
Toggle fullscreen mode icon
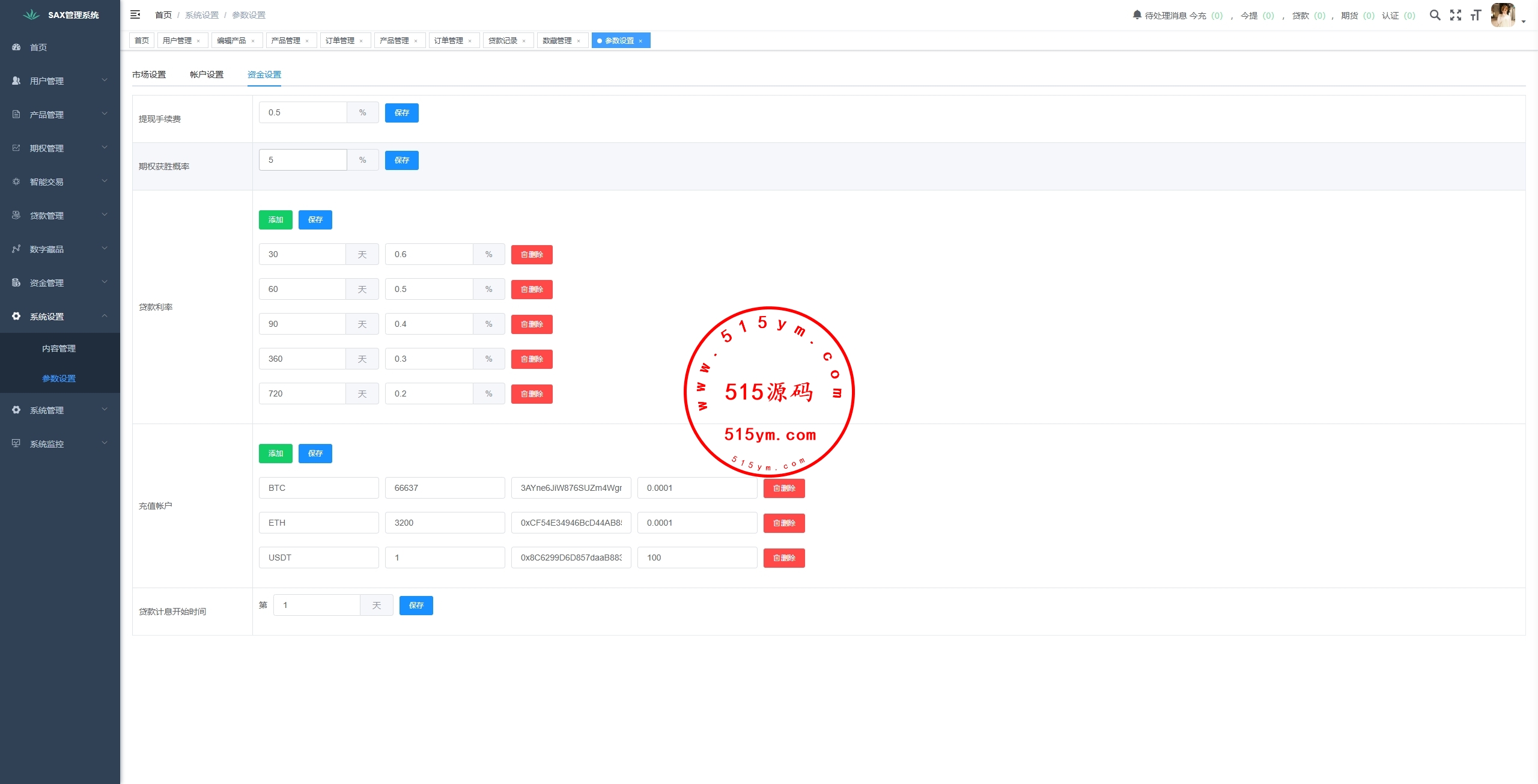coord(1455,15)
